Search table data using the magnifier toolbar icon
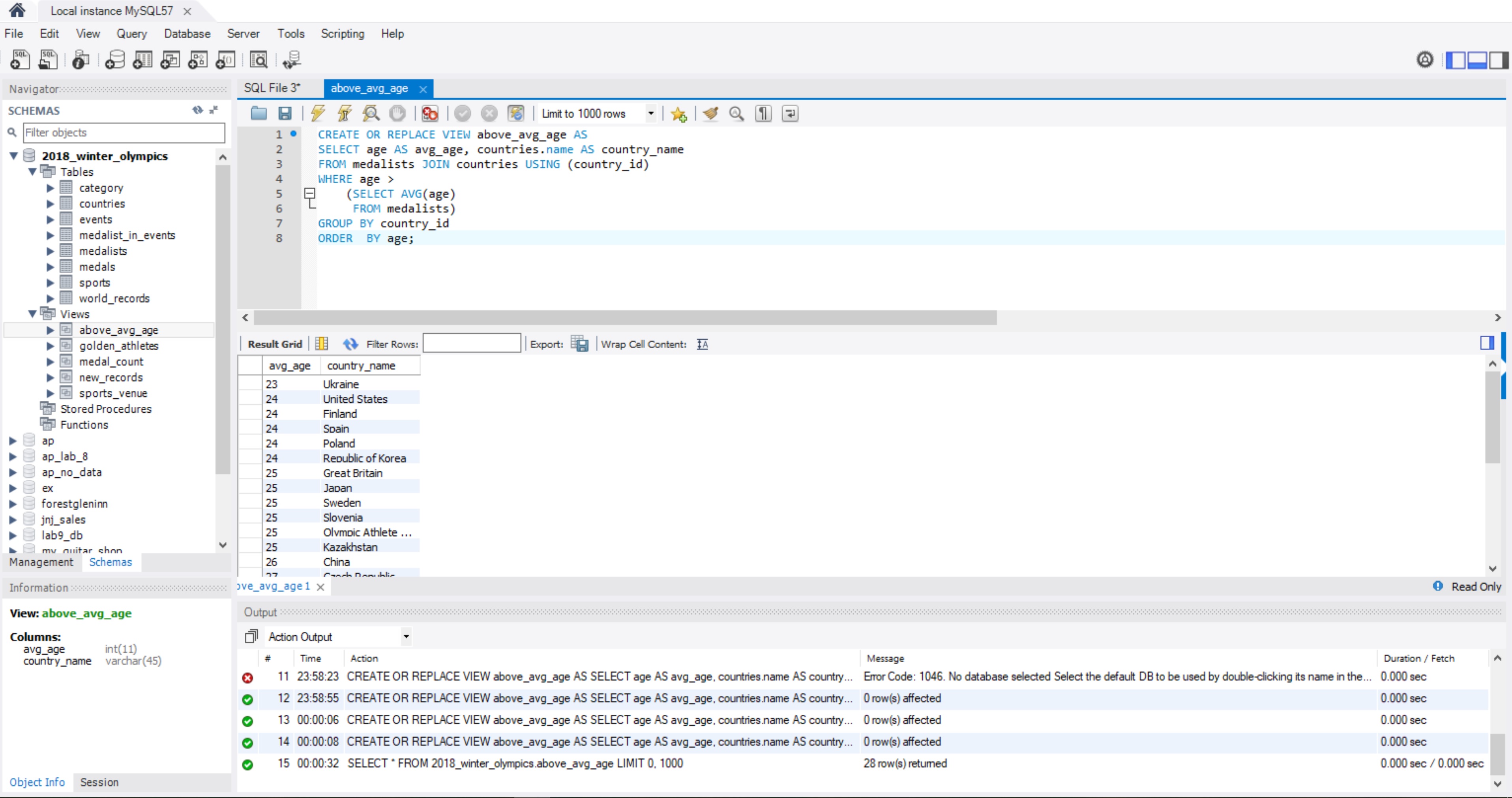The height and width of the screenshot is (798, 1512). point(258,59)
